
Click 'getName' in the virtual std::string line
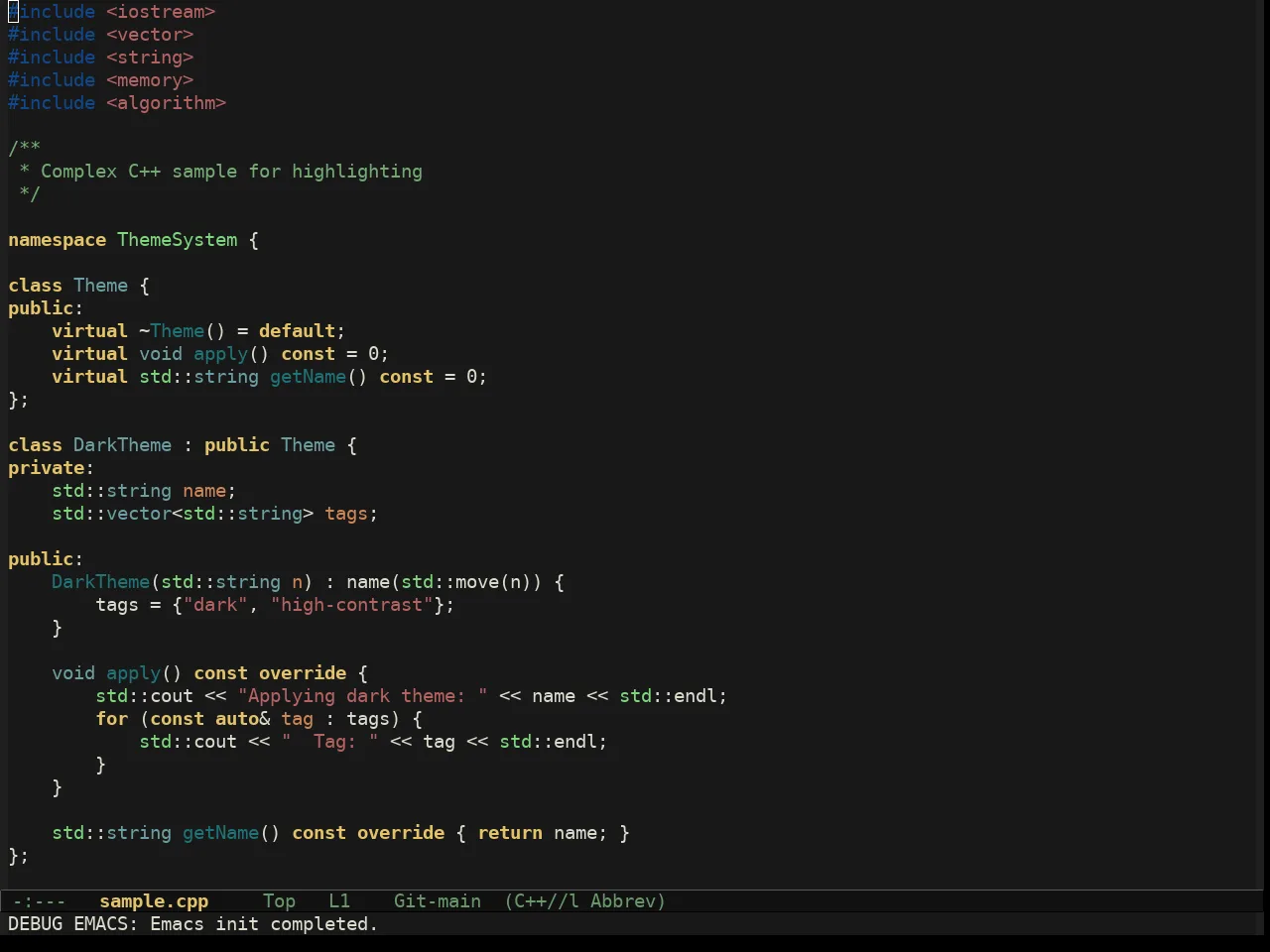[x=308, y=377]
